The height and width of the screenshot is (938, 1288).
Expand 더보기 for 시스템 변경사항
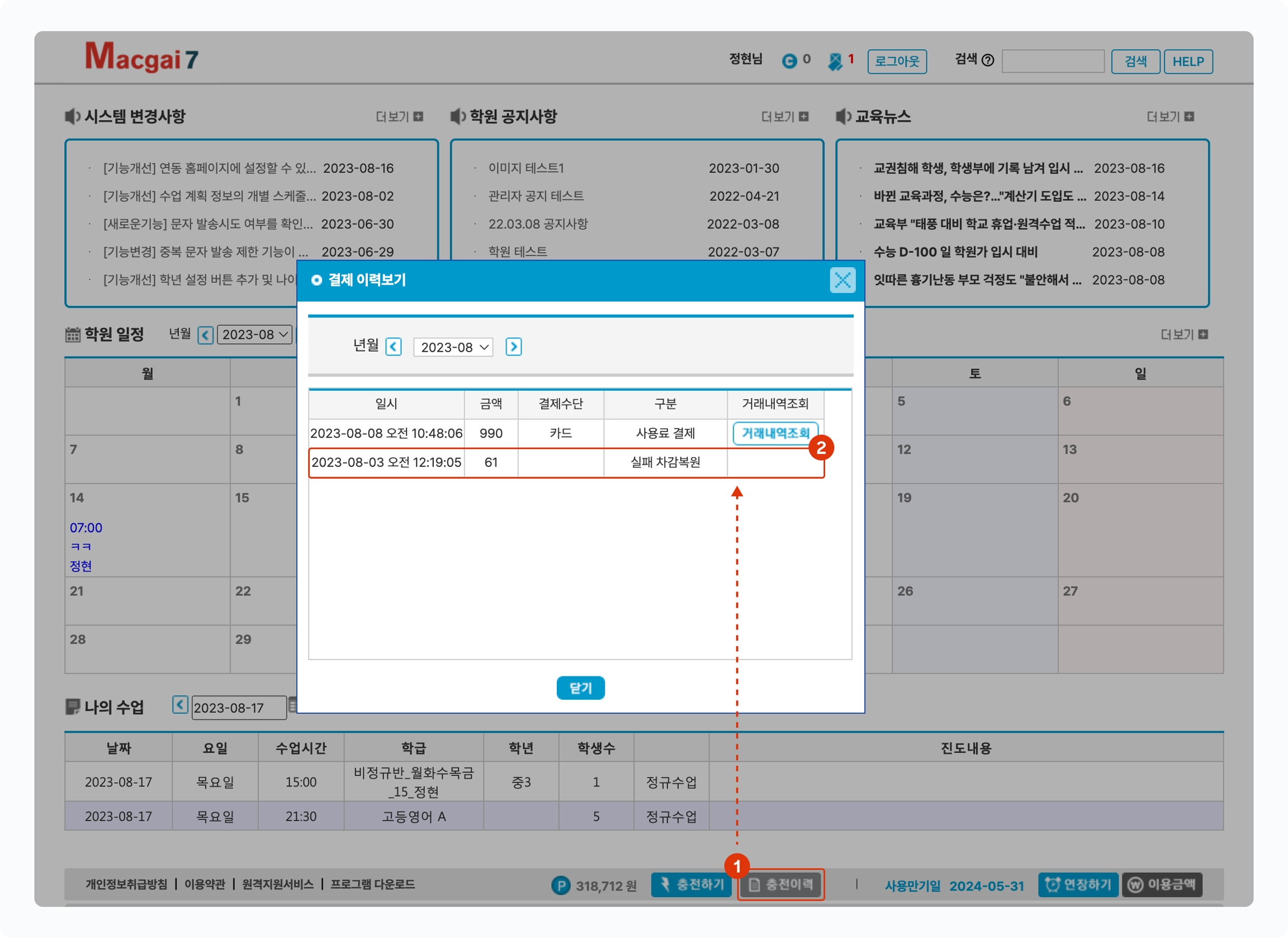click(x=399, y=117)
